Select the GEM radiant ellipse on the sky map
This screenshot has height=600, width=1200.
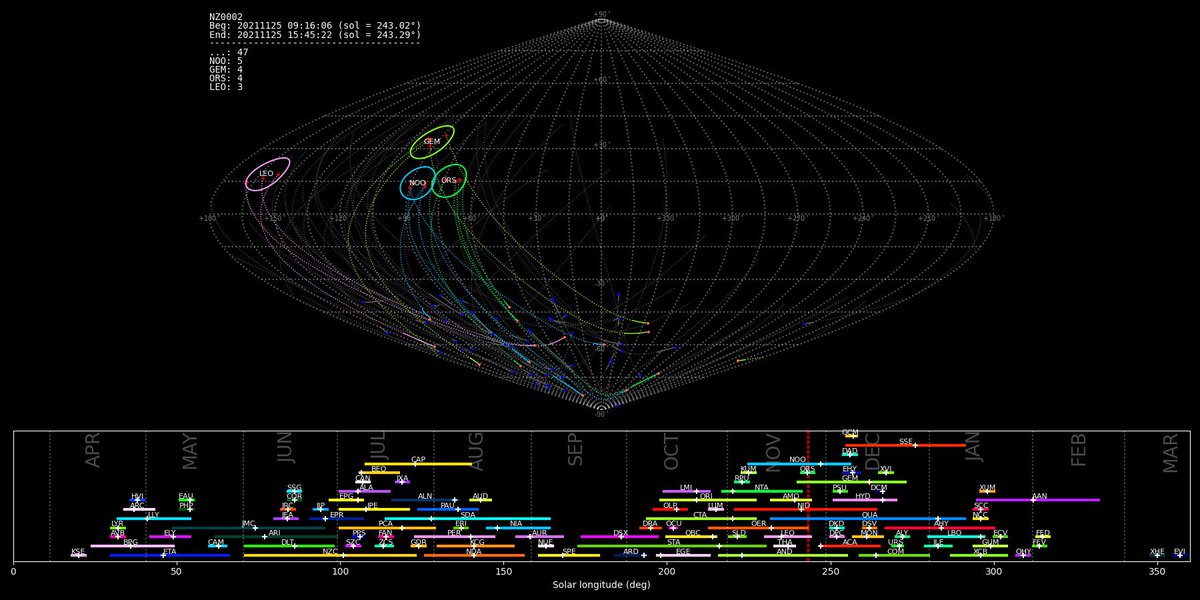[432, 142]
